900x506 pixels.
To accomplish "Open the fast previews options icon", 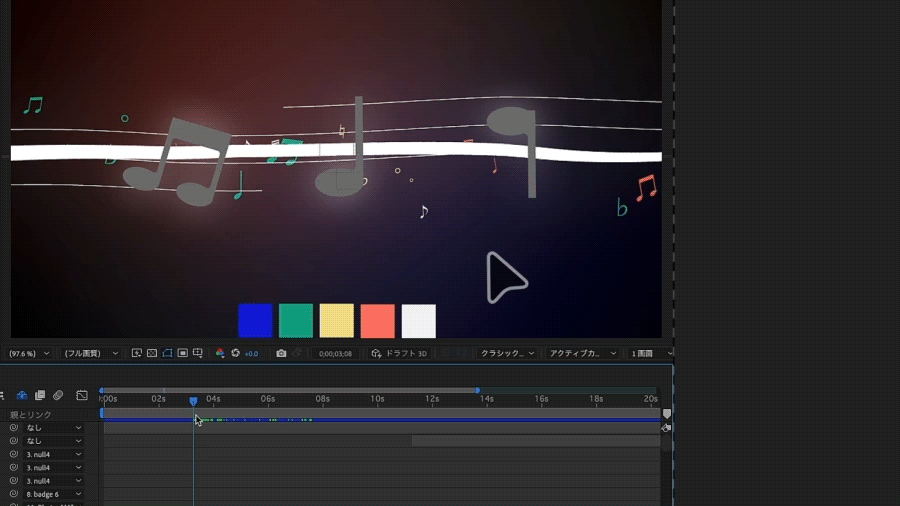I will pyautogui.click(x=137, y=353).
